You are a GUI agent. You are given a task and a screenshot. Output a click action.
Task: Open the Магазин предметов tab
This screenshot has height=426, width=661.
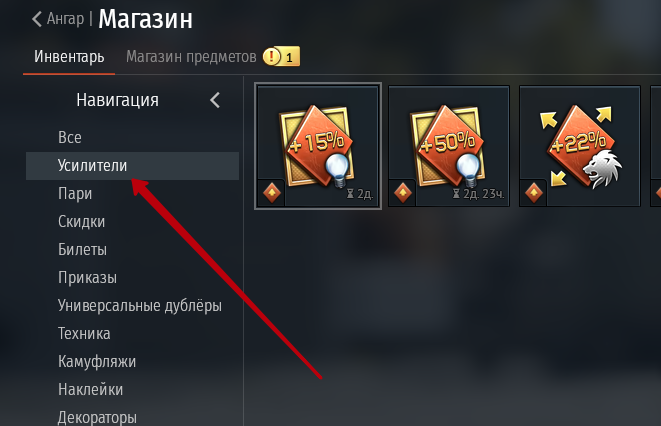(191, 56)
